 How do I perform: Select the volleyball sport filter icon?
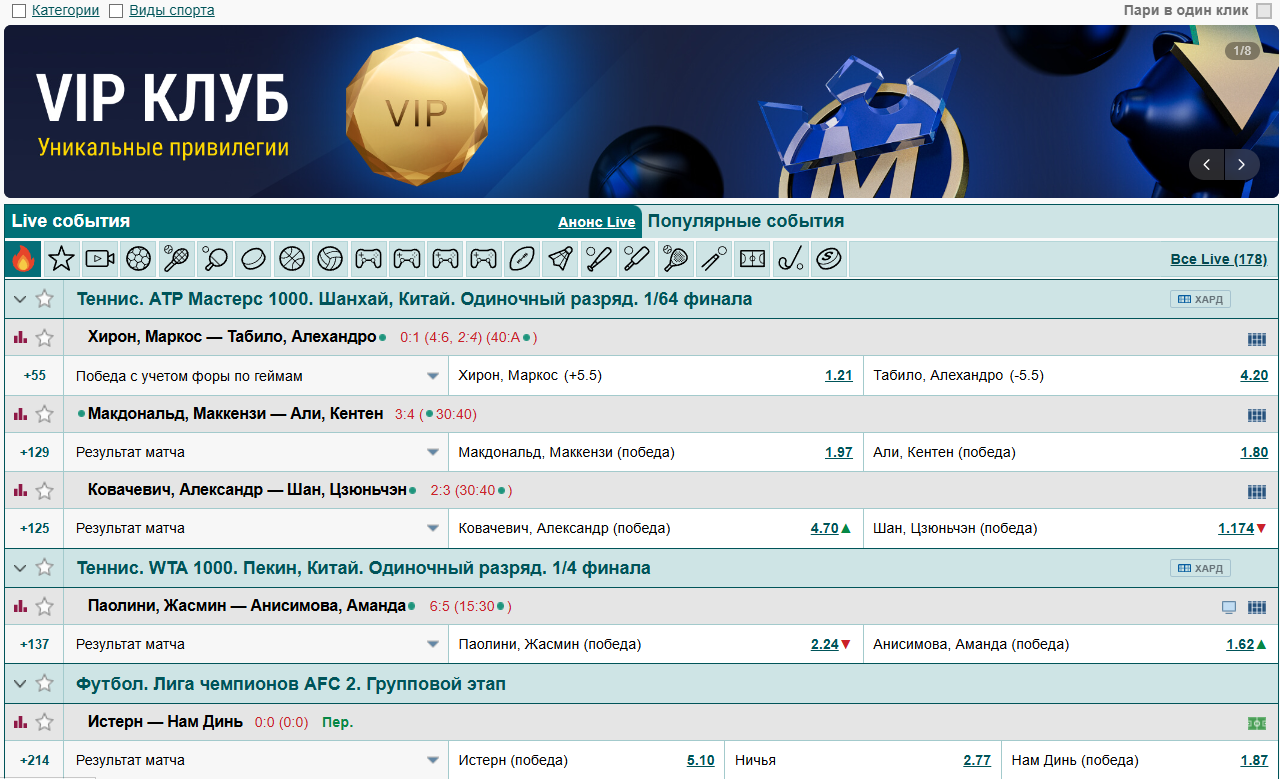tap(330, 259)
